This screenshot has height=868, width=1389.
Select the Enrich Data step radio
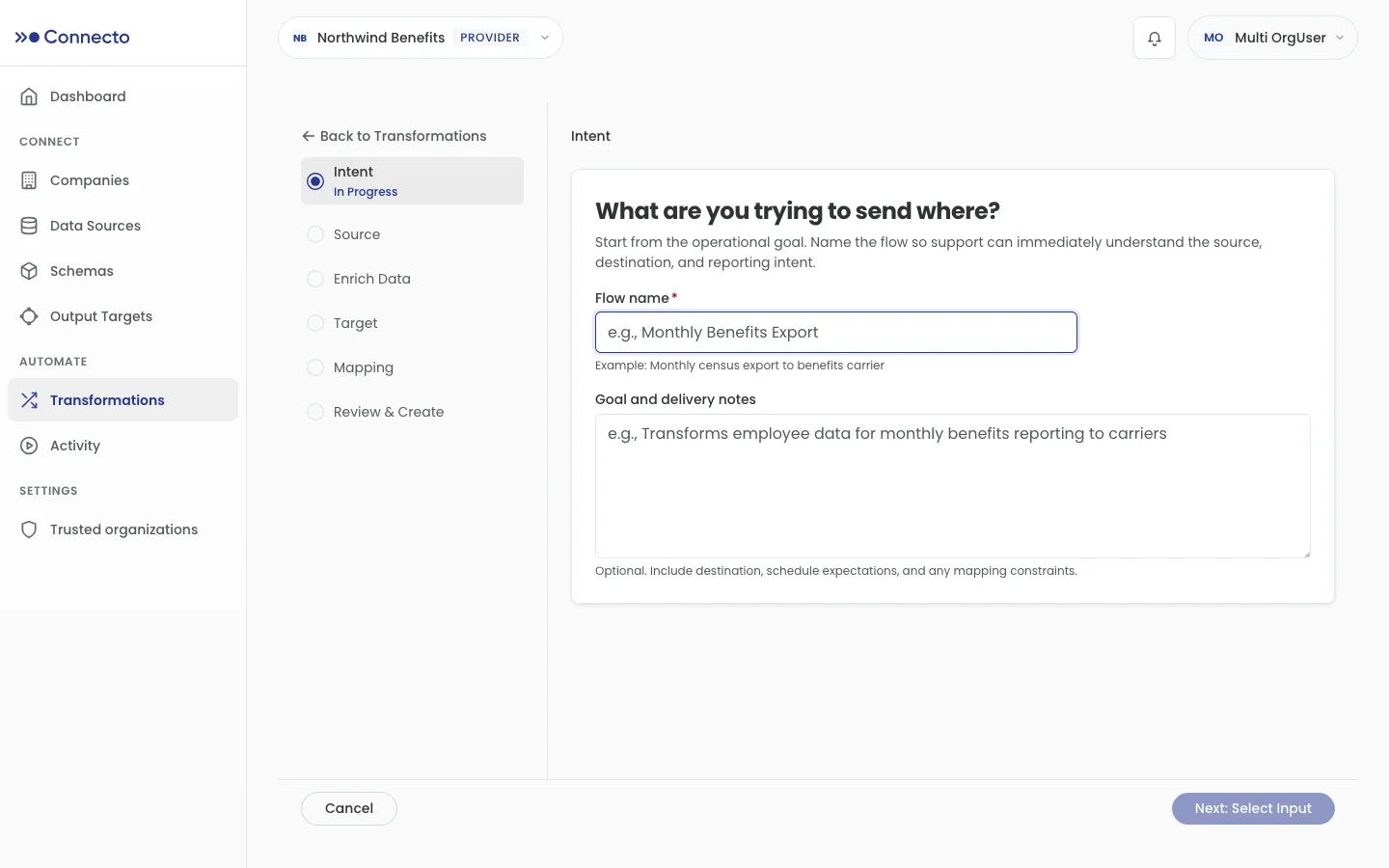315,279
